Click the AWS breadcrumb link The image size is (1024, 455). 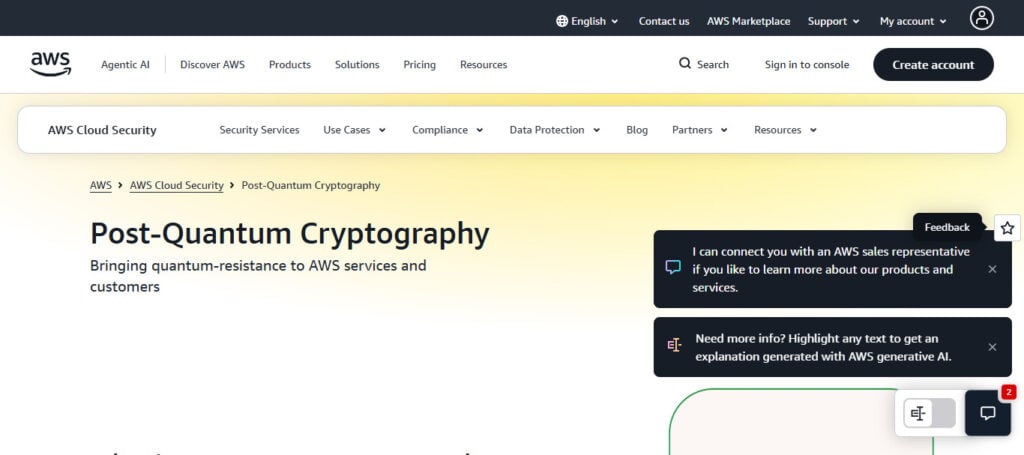tap(101, 185)
